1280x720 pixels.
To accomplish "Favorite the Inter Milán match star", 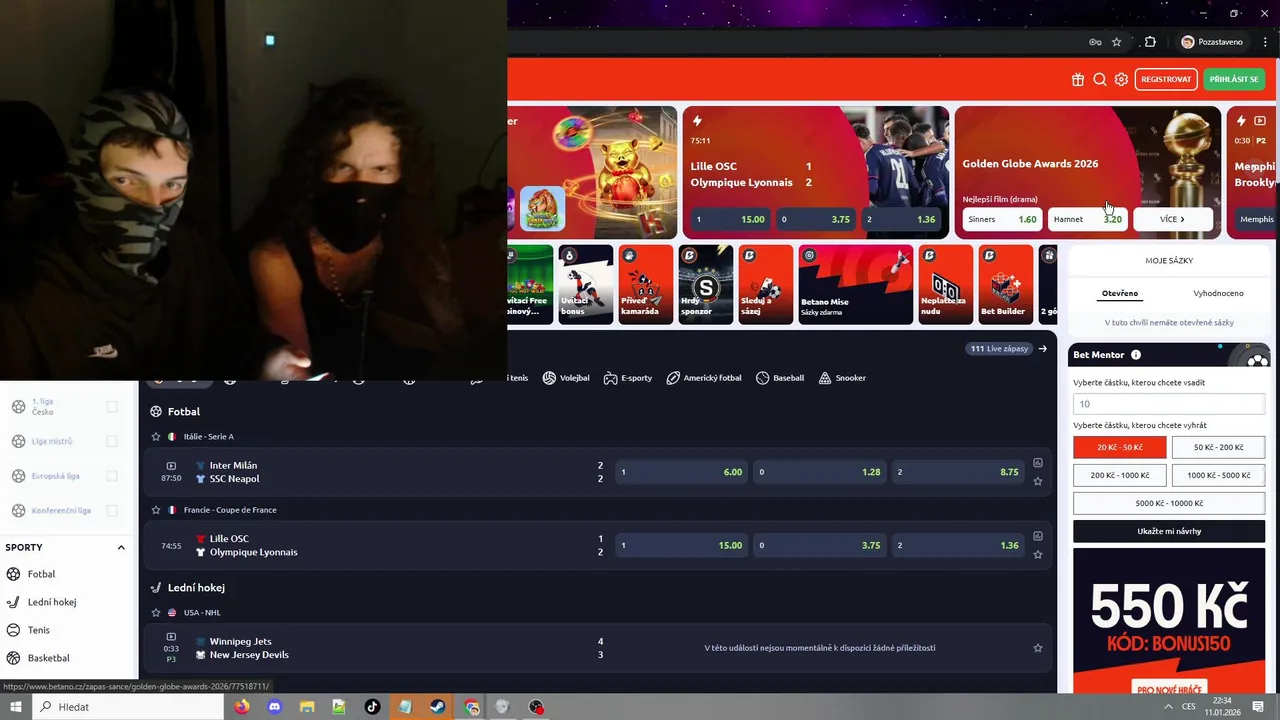I will click(1038, 482).
